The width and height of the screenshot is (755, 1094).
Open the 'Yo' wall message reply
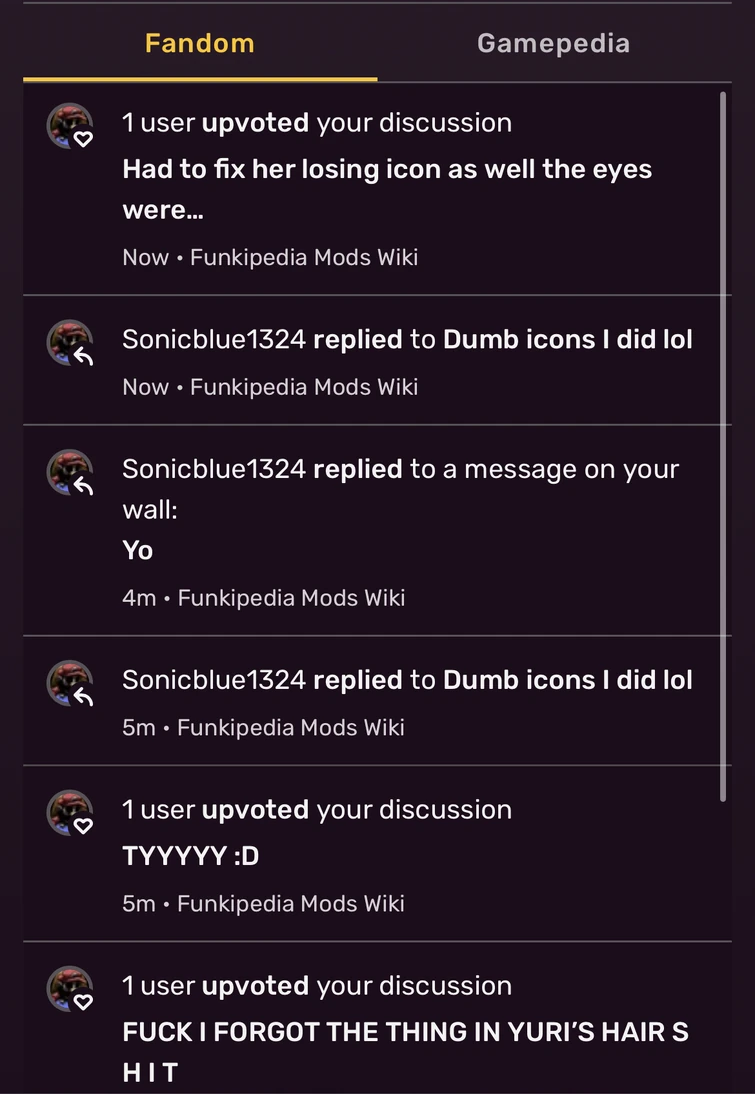[x=138, y=550]
